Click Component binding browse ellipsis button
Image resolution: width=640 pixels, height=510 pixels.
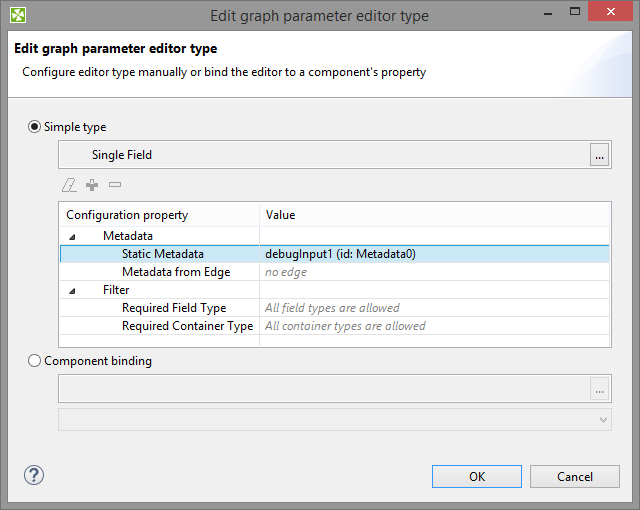(599, 388)
